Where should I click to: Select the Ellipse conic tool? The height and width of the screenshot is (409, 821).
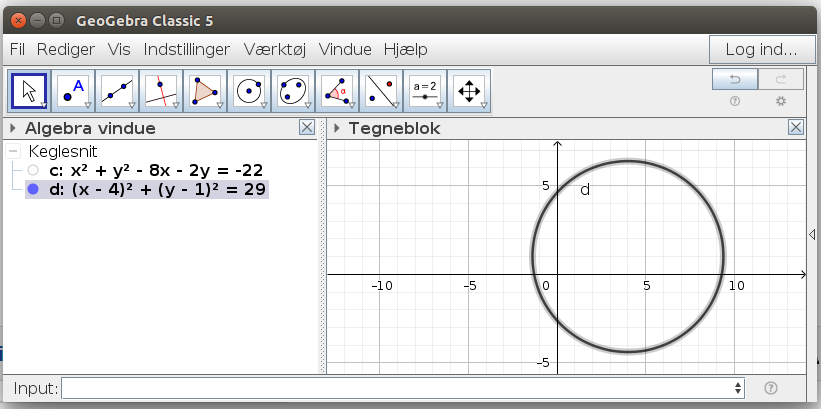(x=293, y=91)
